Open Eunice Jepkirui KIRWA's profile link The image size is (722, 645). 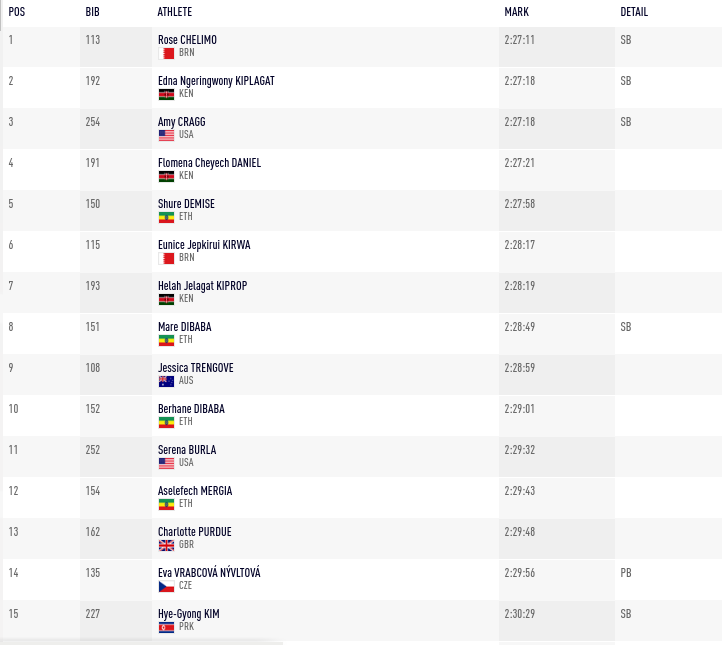tap(204, 245)
